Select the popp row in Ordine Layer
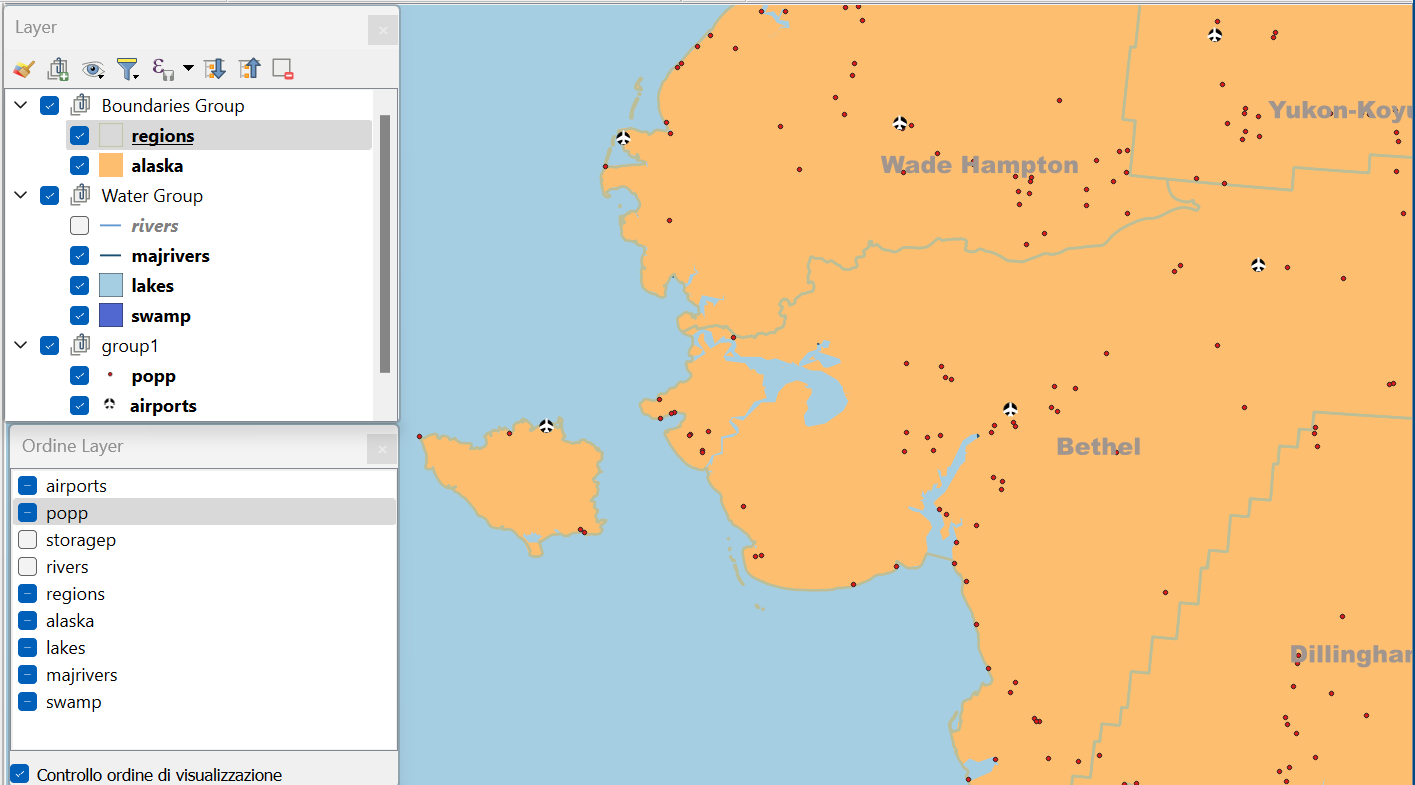This screenshot has height=785, width=1415. 204,513
